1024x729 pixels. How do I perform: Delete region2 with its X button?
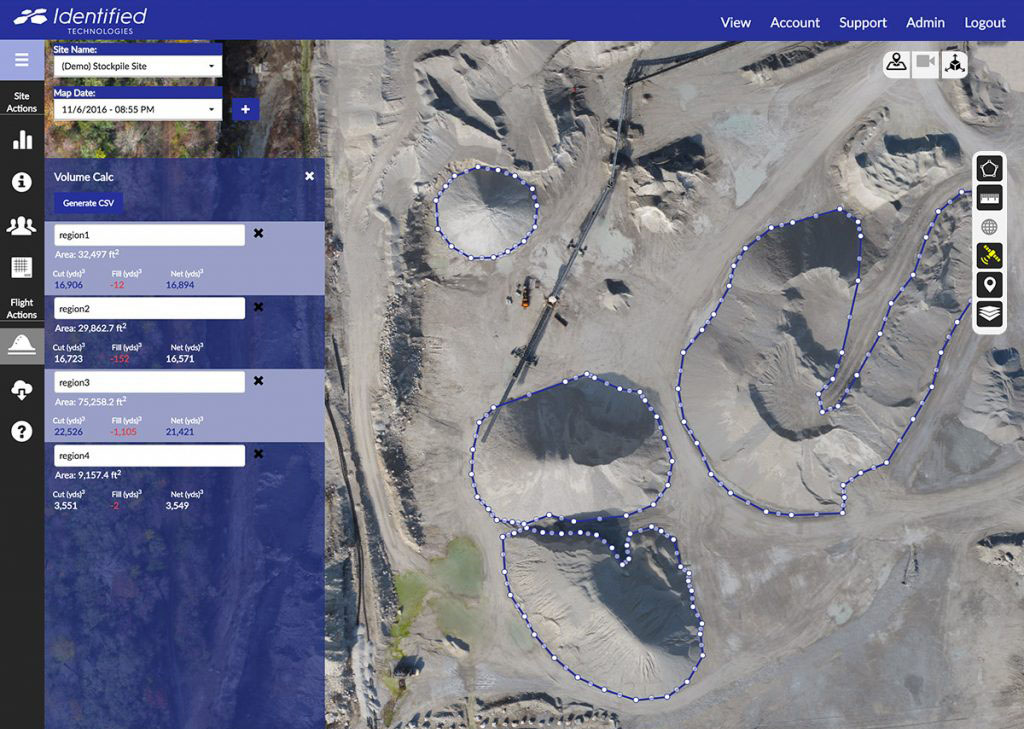click(x=258, y=307)
